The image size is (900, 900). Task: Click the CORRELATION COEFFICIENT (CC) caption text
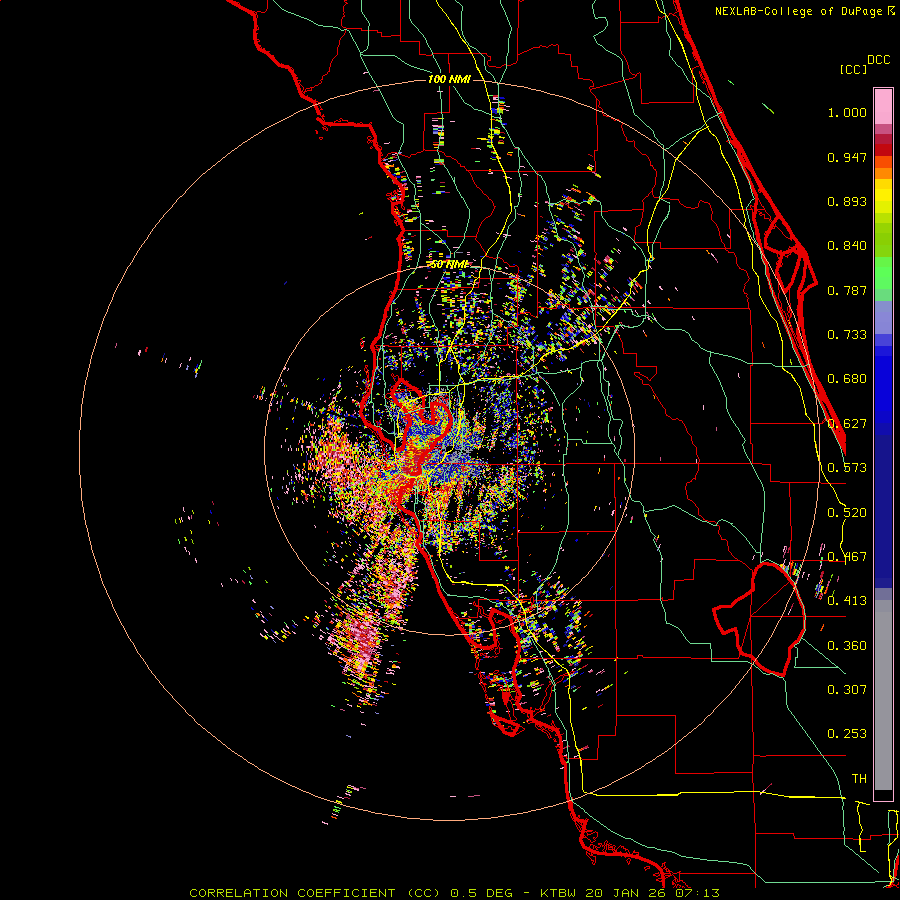(315, 893)
